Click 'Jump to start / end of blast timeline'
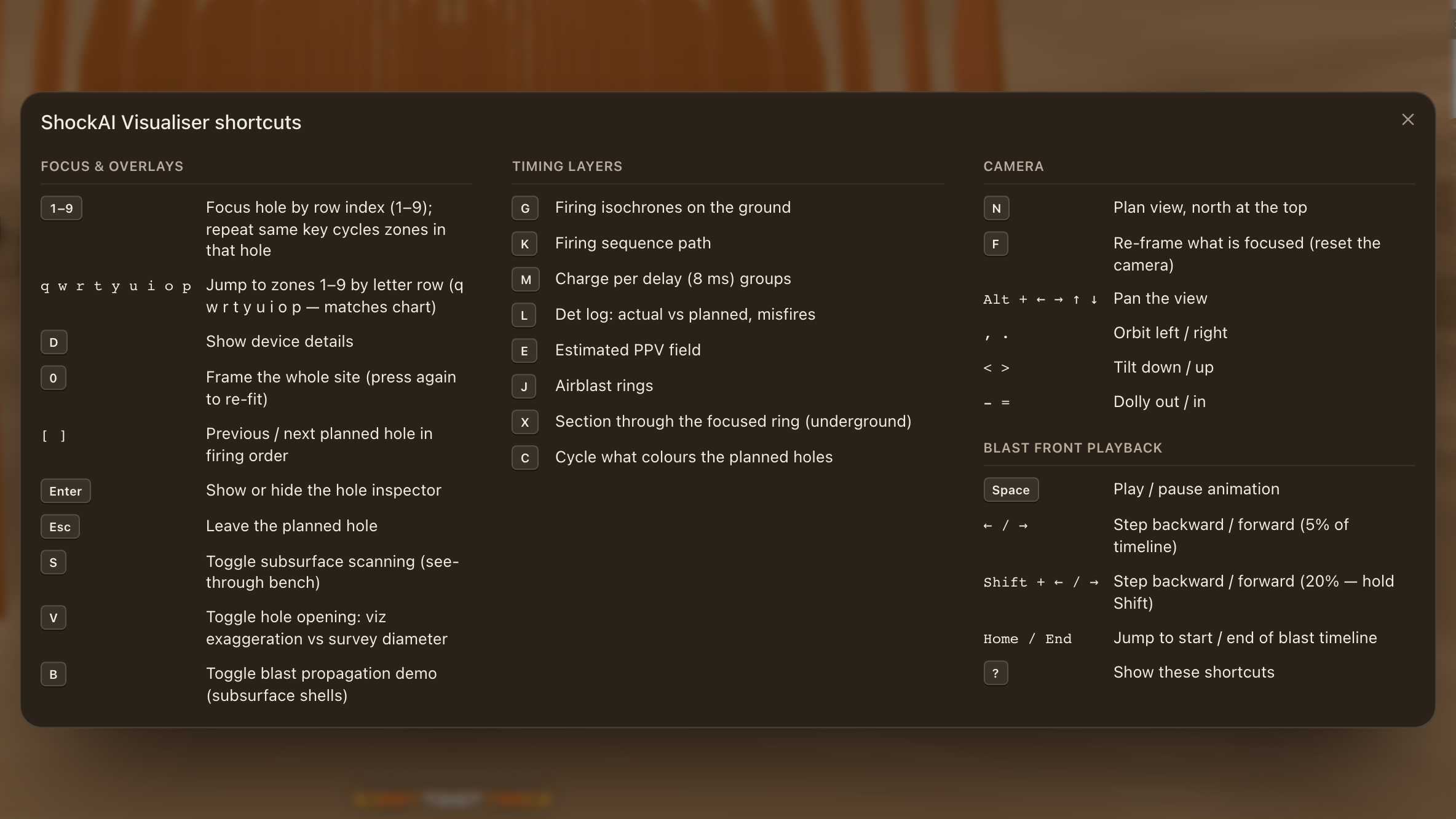1456x819 pixels. click(1245, 638)
